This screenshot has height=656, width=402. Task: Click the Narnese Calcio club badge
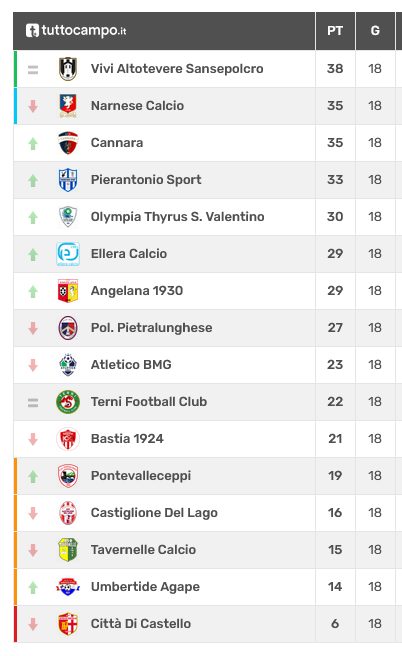point(68,106)
